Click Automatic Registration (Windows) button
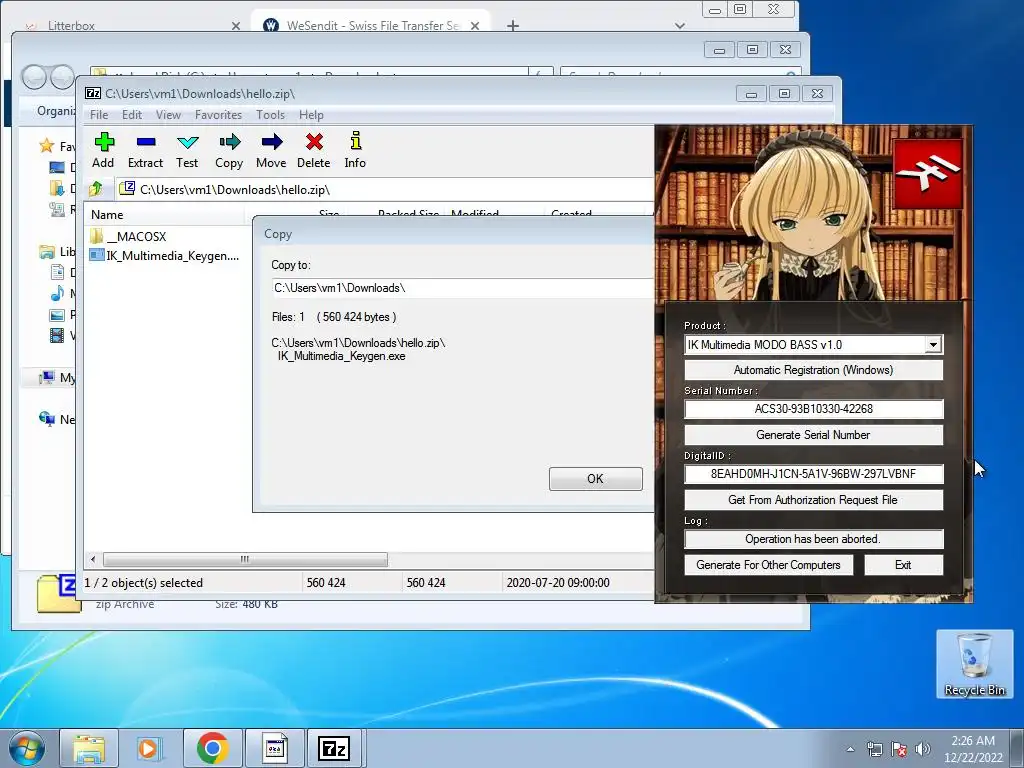The height and width of the screenshot is (768, 1024). point(814,370)
